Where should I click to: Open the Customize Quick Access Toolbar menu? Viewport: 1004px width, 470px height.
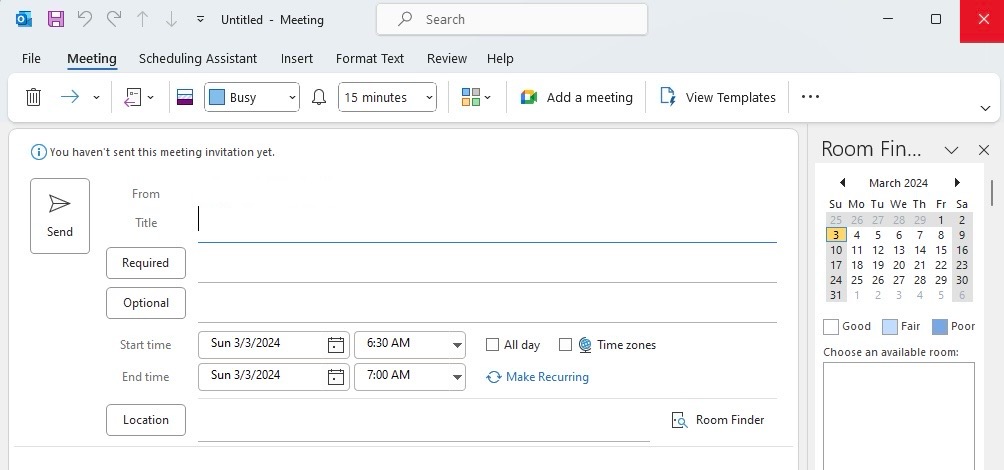tap(200, 19)
